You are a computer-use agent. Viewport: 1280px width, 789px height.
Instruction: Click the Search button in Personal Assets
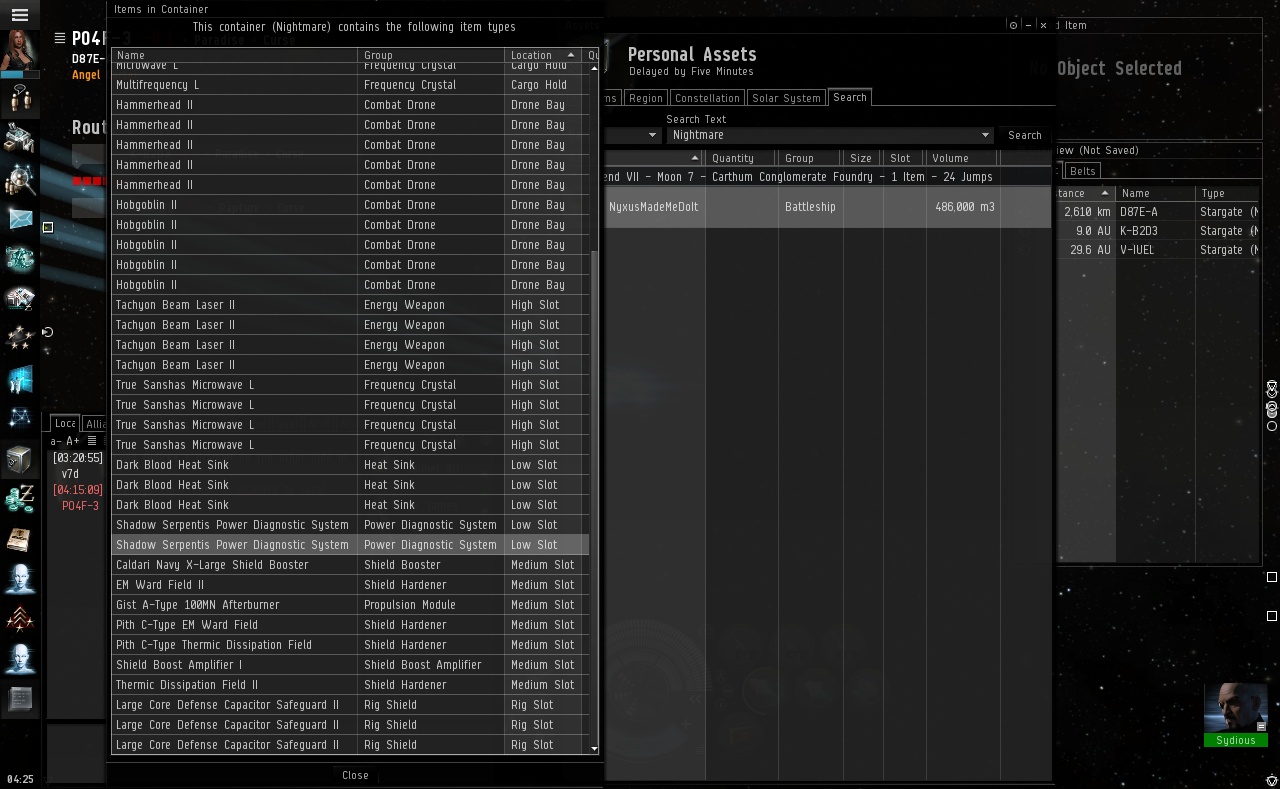pyautogui.click(x=1025, y=135)
